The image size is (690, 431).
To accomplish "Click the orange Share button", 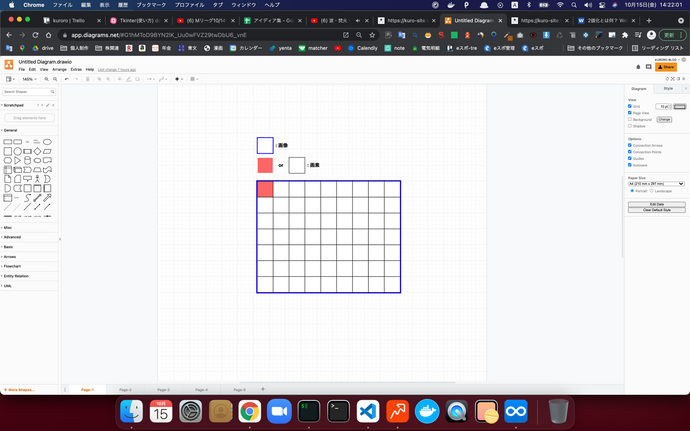I will [x=665, y=66].
